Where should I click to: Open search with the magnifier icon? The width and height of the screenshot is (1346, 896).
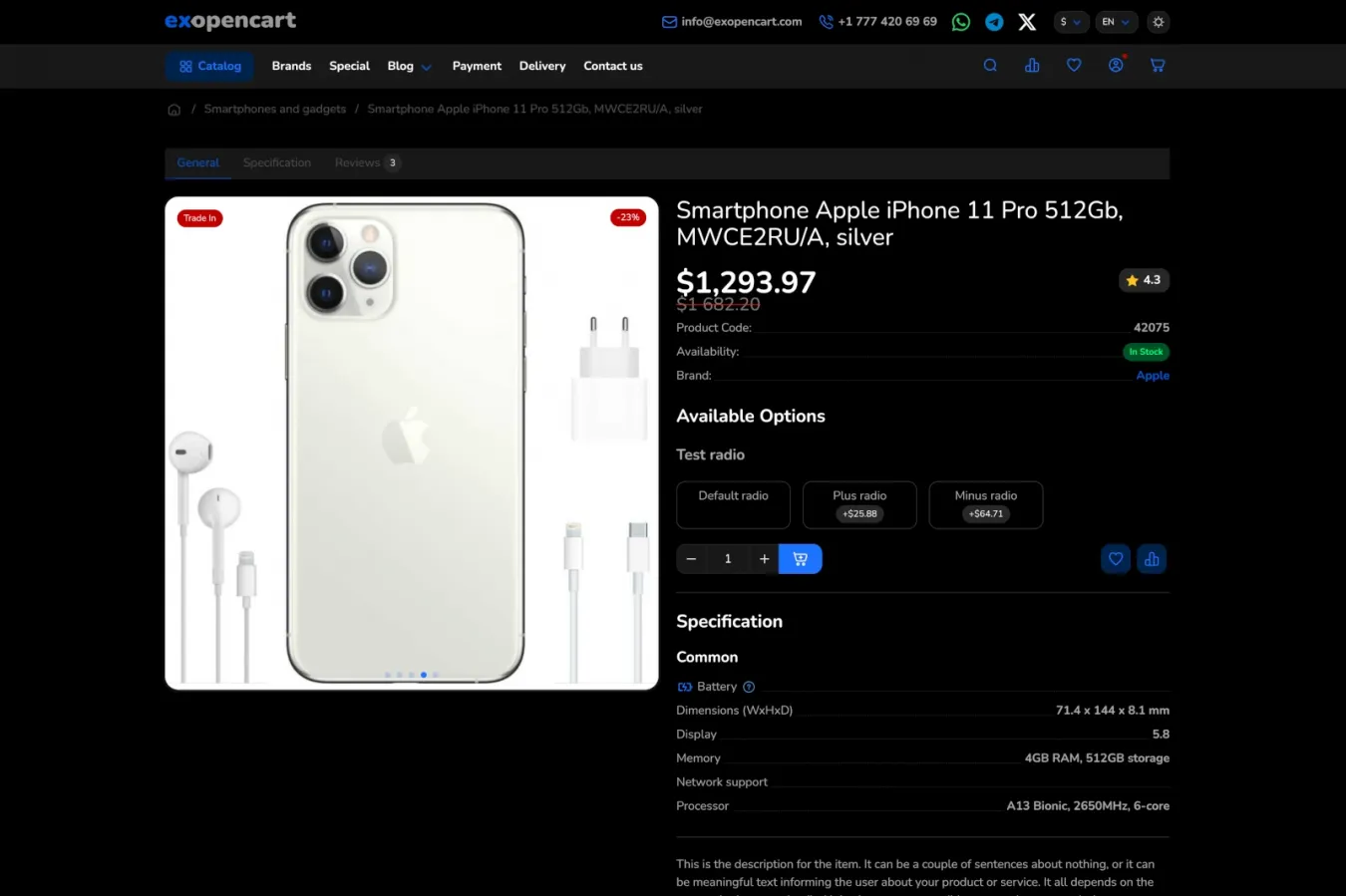(x=990, y=66)
